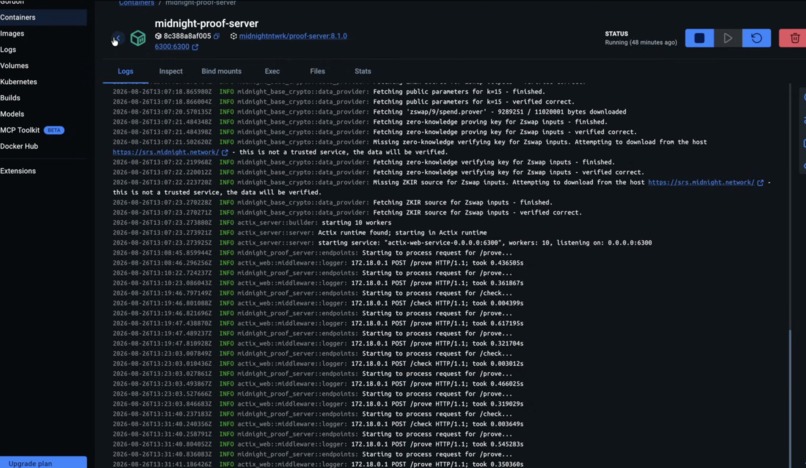Click the log line 'public parameters for k=15 - verified correct.'
This screenshot has width=806, height=468.
[343, 102]
